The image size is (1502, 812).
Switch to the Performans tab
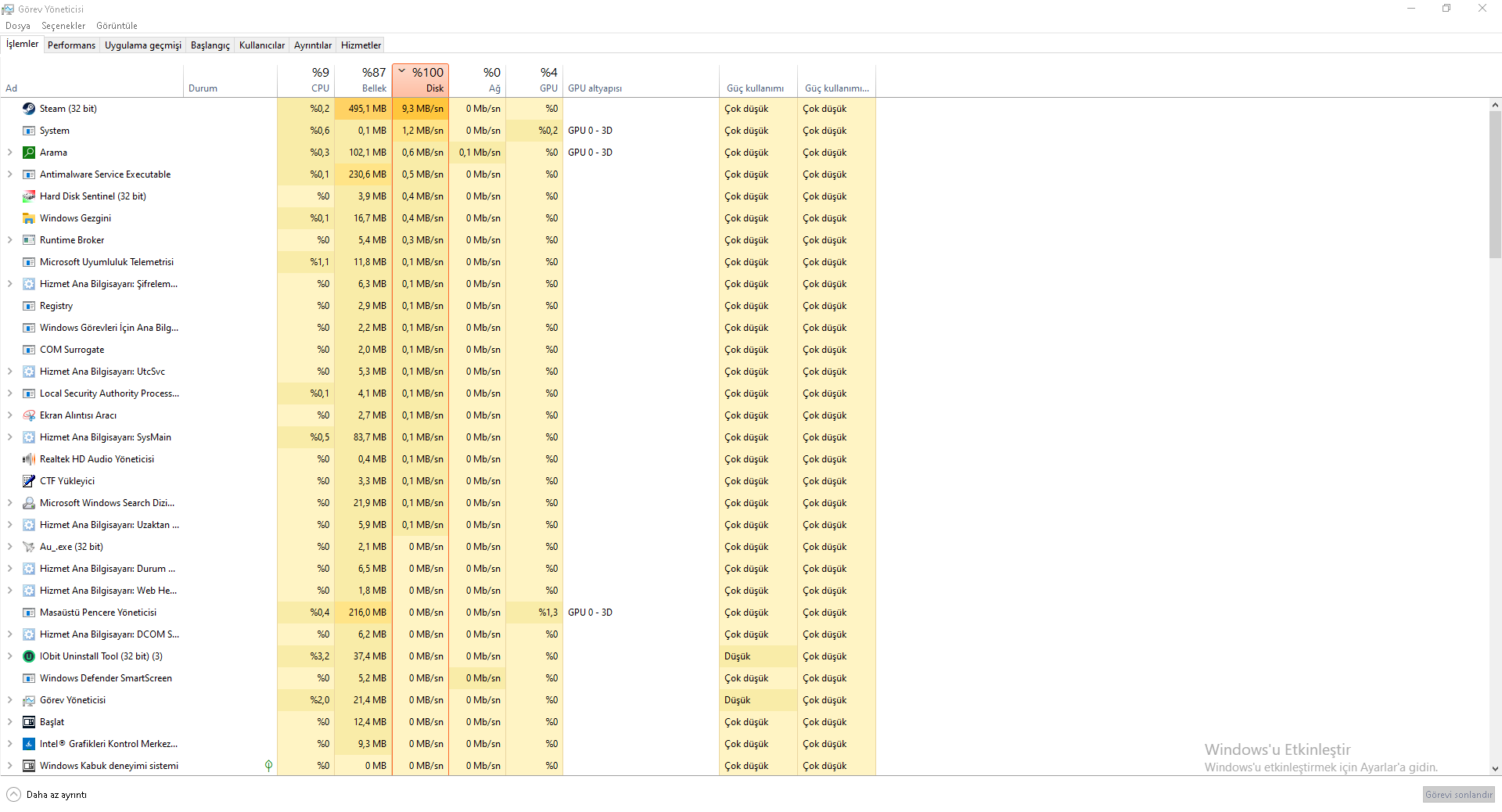(71, 45)
